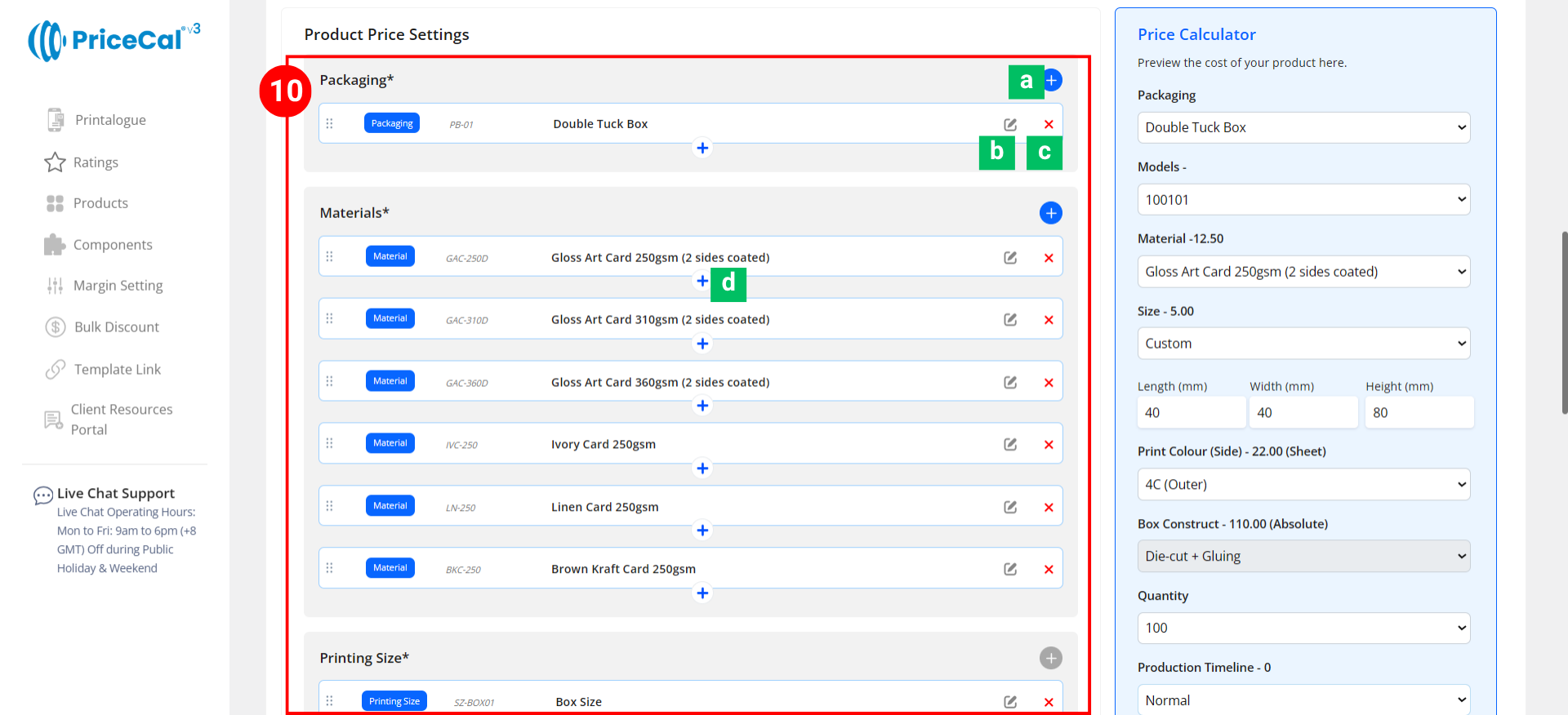Edit Gloss Art Card 310gsm material

click(1010, 320)
